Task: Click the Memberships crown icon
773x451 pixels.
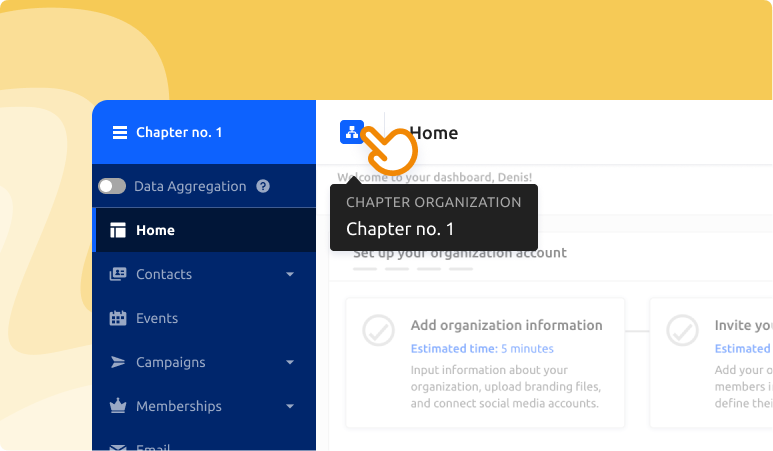Action: (x=118, y=406)
